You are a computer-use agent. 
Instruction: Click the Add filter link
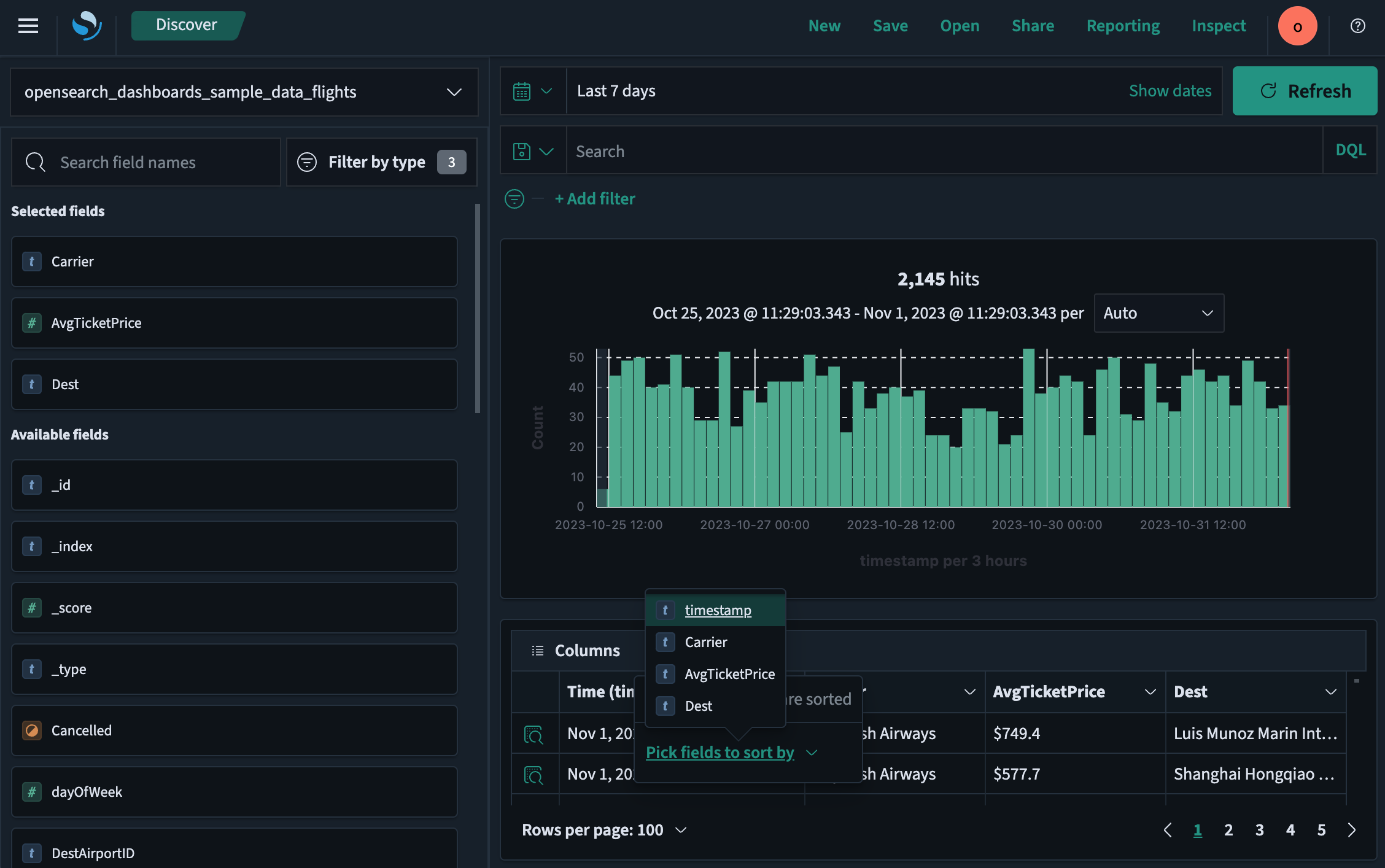[x=594, y=199]
